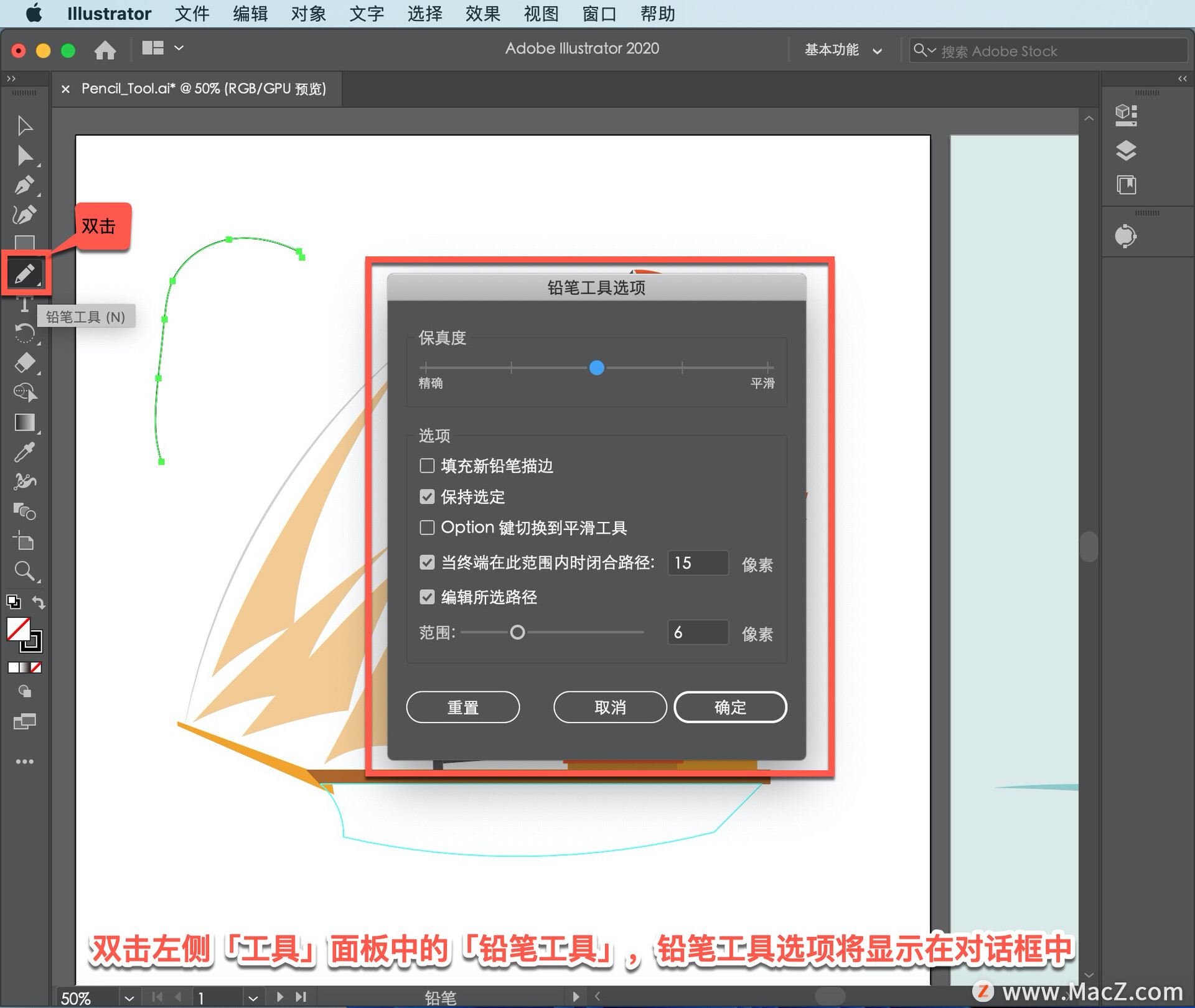Open the 效果 menu
This screenshot has width=1195, height=1008.
click(x=483, y=14)
